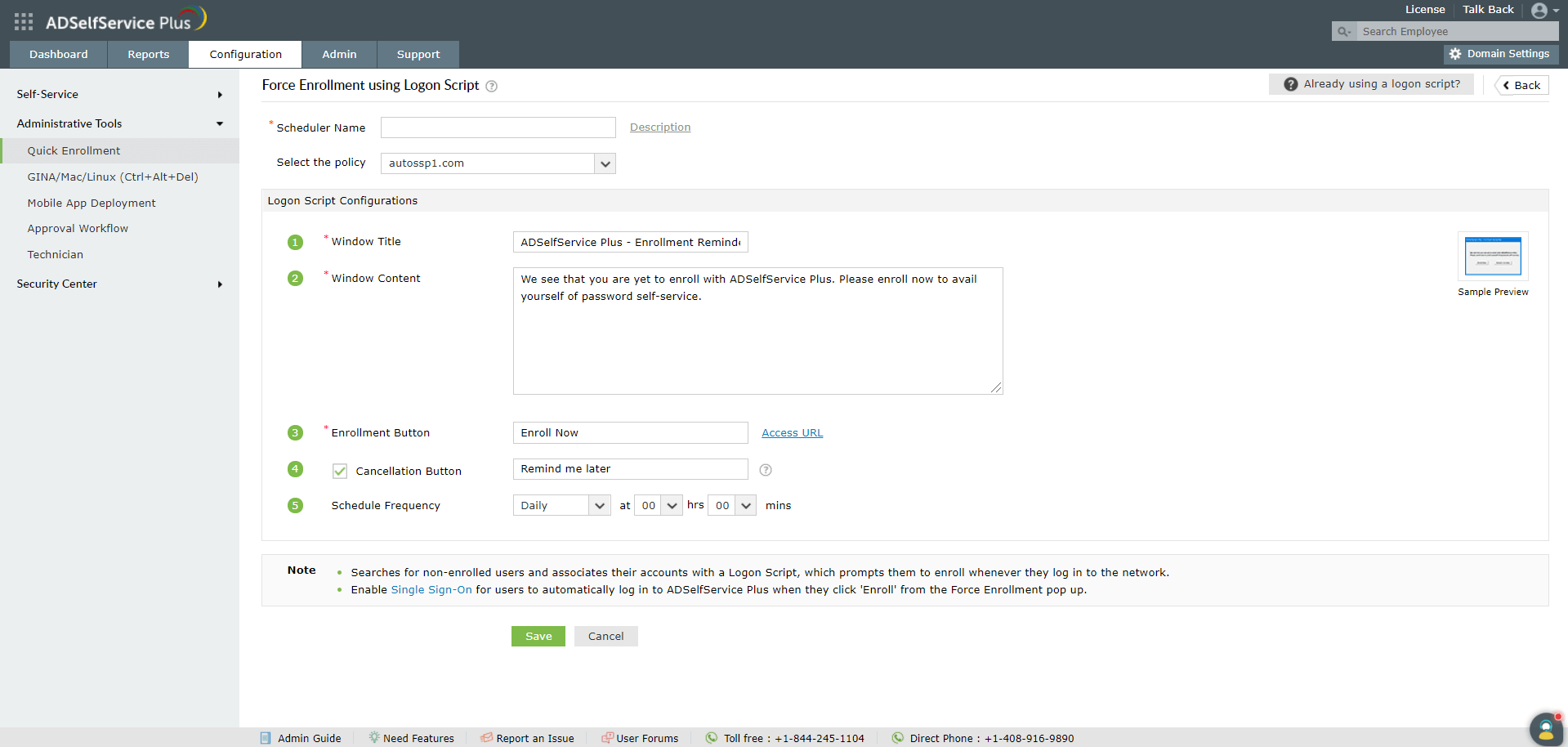
Task: Click the Domain Settings gear icon
Action: point(1455,54)
